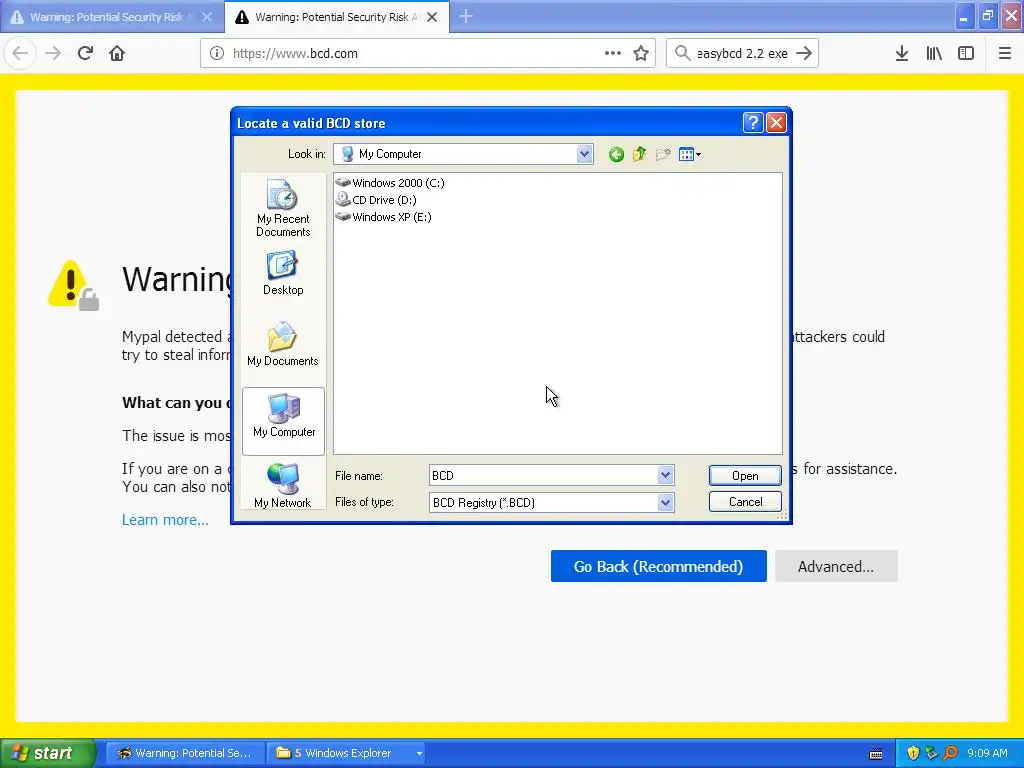The width and height of the screenshot is (1024, 768).
Task: Open the Windows Start menu
Action: (x=48, y=753)
